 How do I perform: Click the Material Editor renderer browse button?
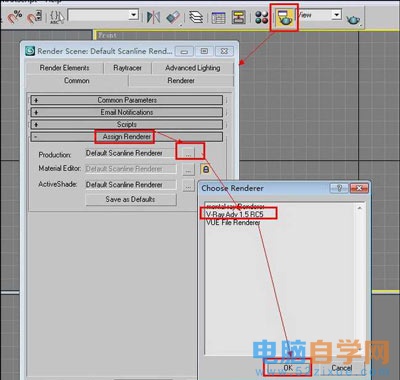pos(189,169)
